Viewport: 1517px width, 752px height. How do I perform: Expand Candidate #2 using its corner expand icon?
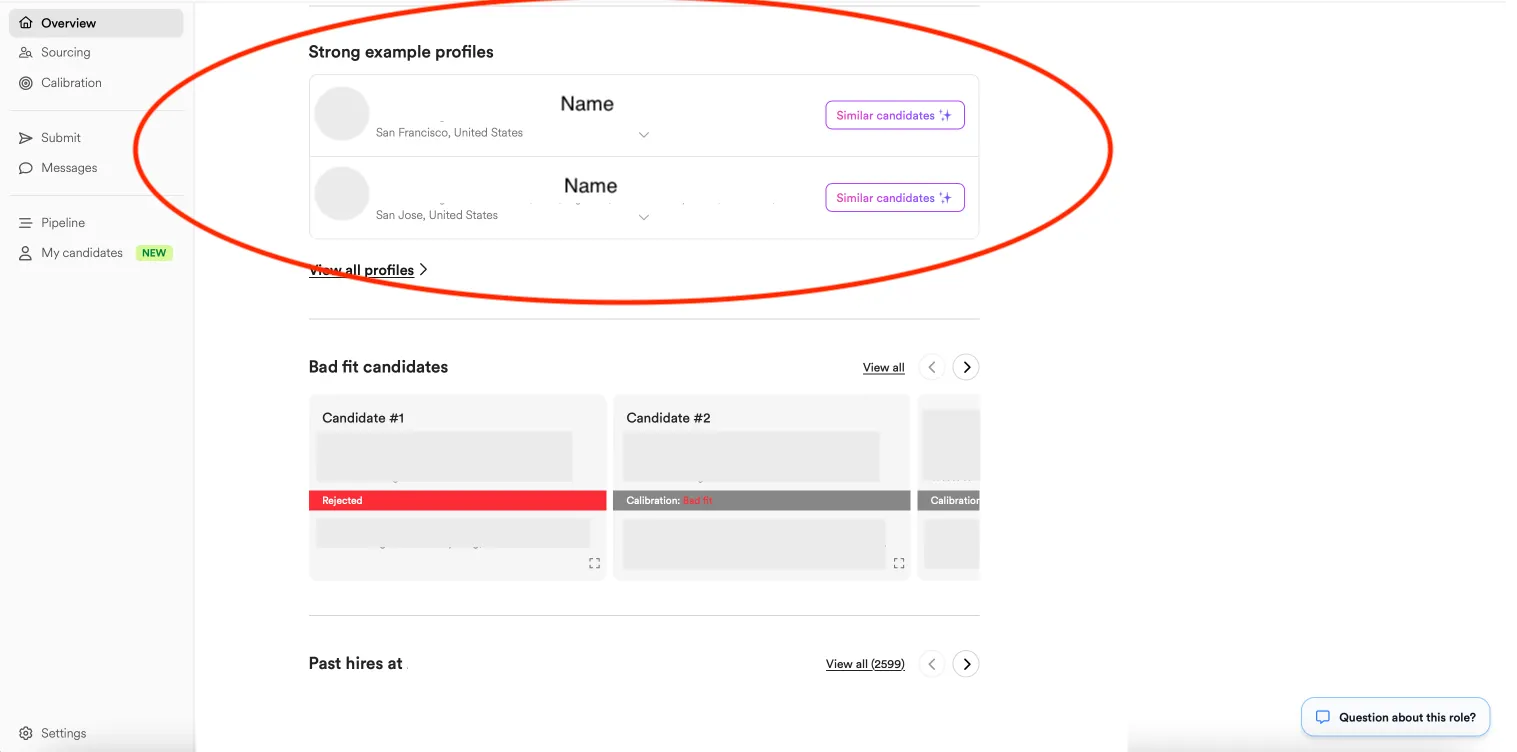(x=898, y=563)
